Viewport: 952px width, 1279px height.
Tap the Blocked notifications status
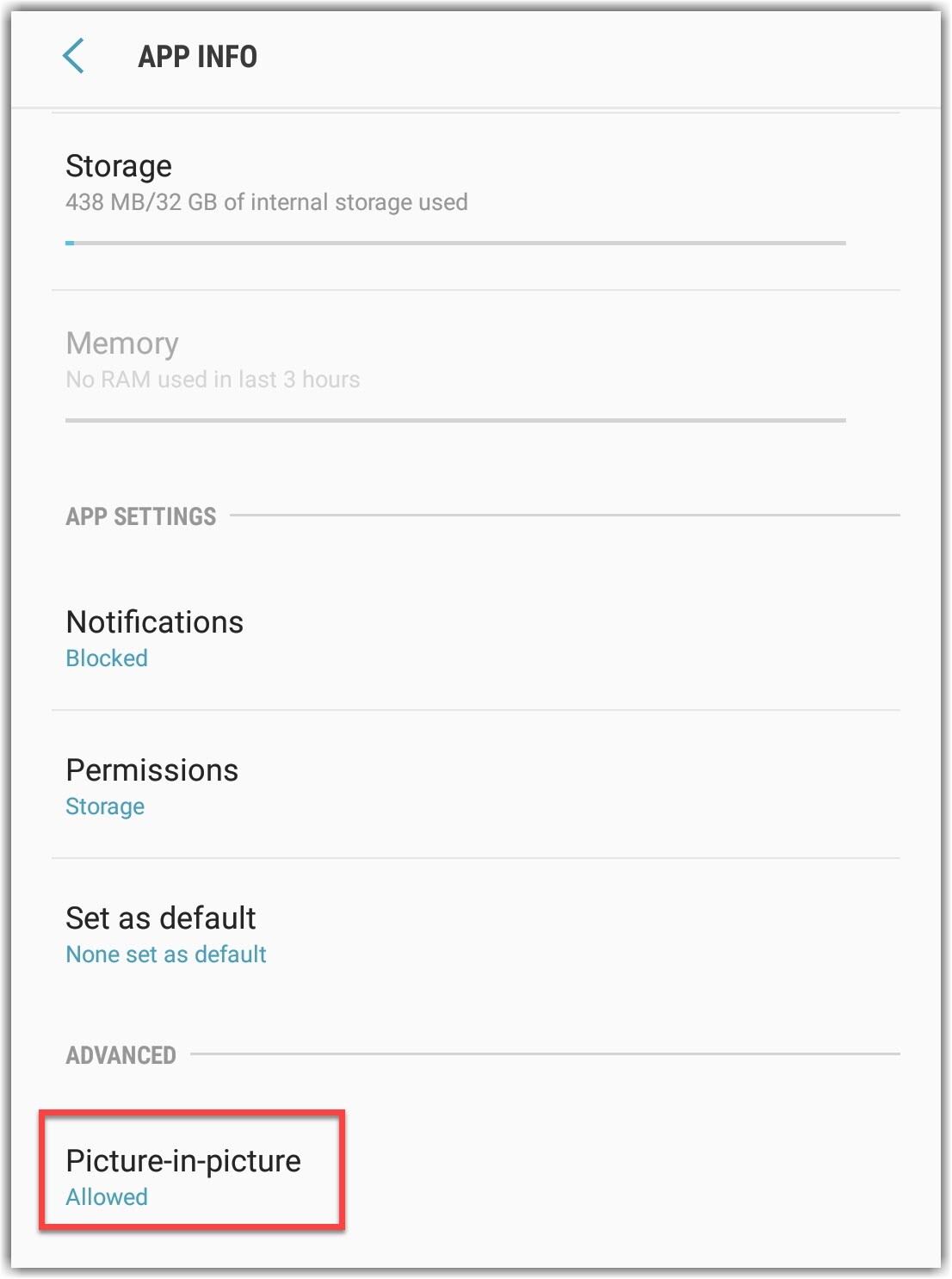(x=107, y=658)
